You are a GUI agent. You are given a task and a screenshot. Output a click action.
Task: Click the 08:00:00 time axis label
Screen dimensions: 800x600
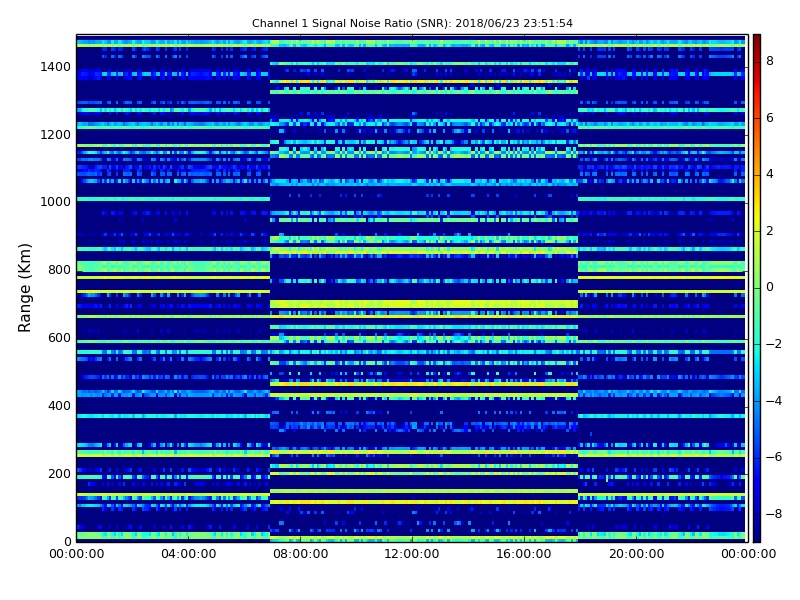(301, 554)
